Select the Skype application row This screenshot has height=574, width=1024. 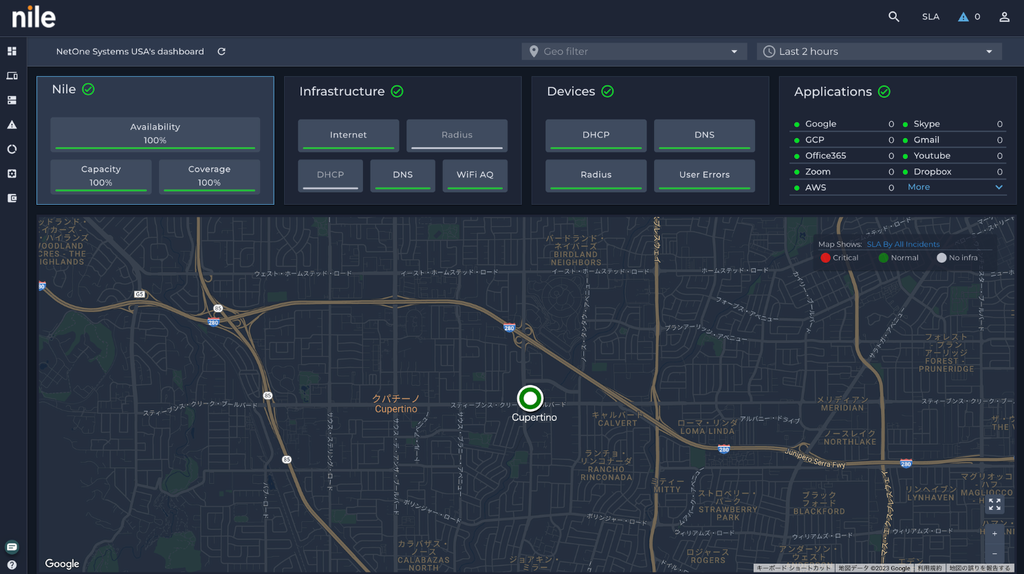[x=953, y=124]
